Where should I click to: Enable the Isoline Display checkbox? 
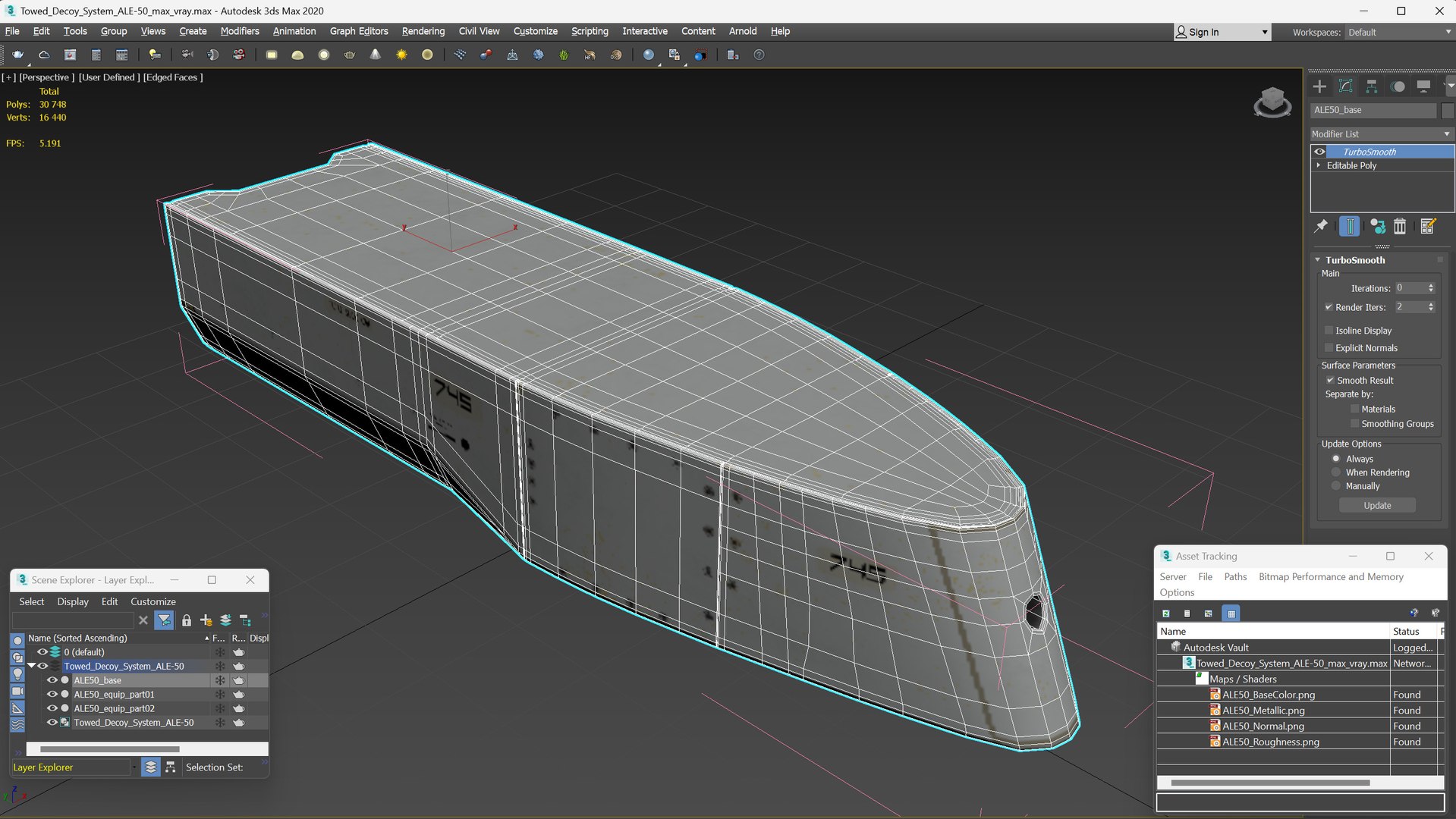pos(1329,331)
